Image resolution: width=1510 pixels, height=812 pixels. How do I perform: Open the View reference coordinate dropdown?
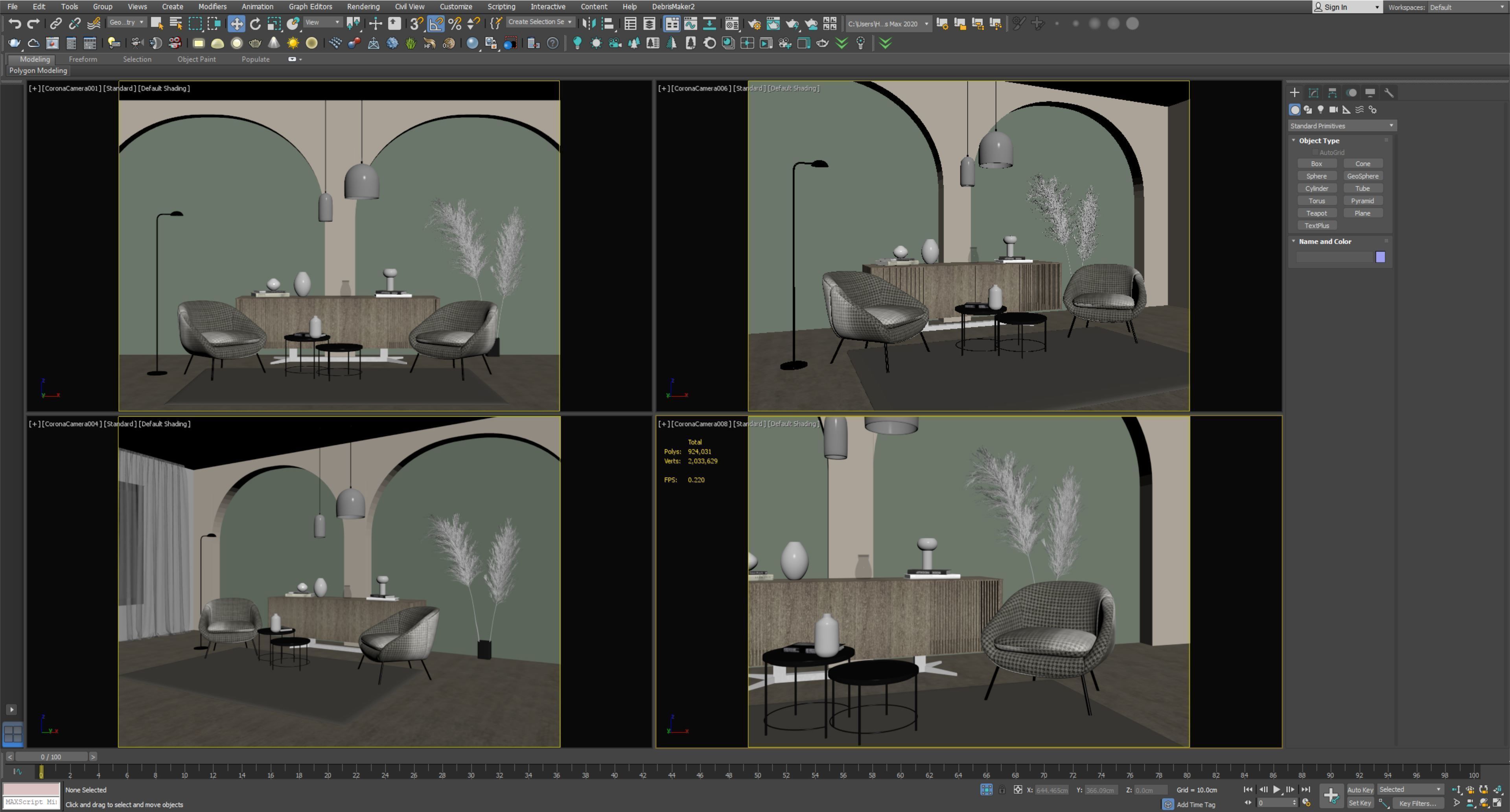pyautogui.click(x=322, y=22)
